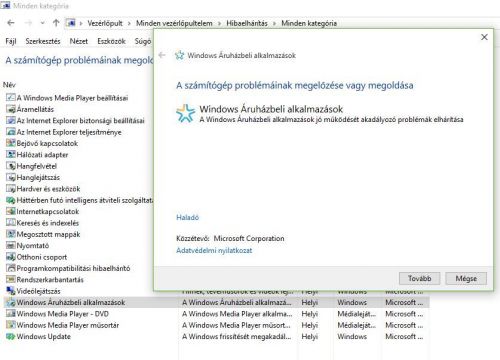Click Hibaelhárítás in the breadcrumb

(x=247, y=23)
